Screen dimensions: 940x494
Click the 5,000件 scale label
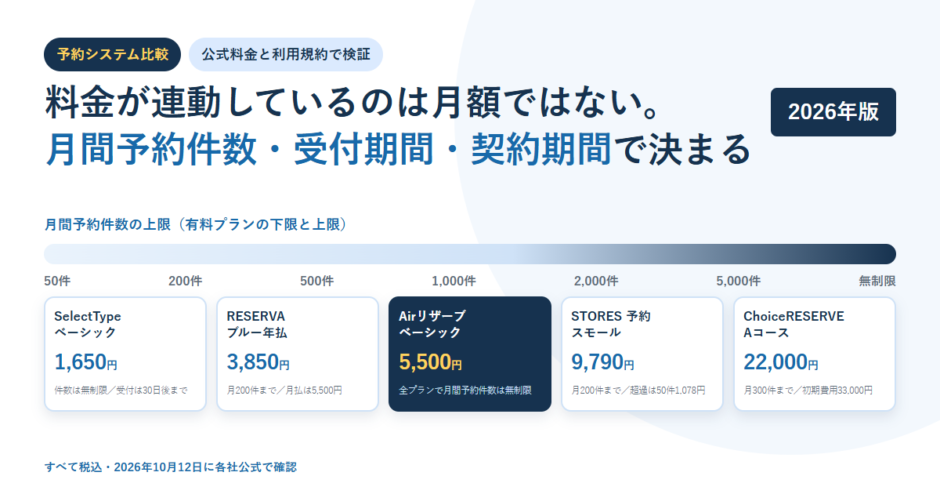[x=738, y=281]
